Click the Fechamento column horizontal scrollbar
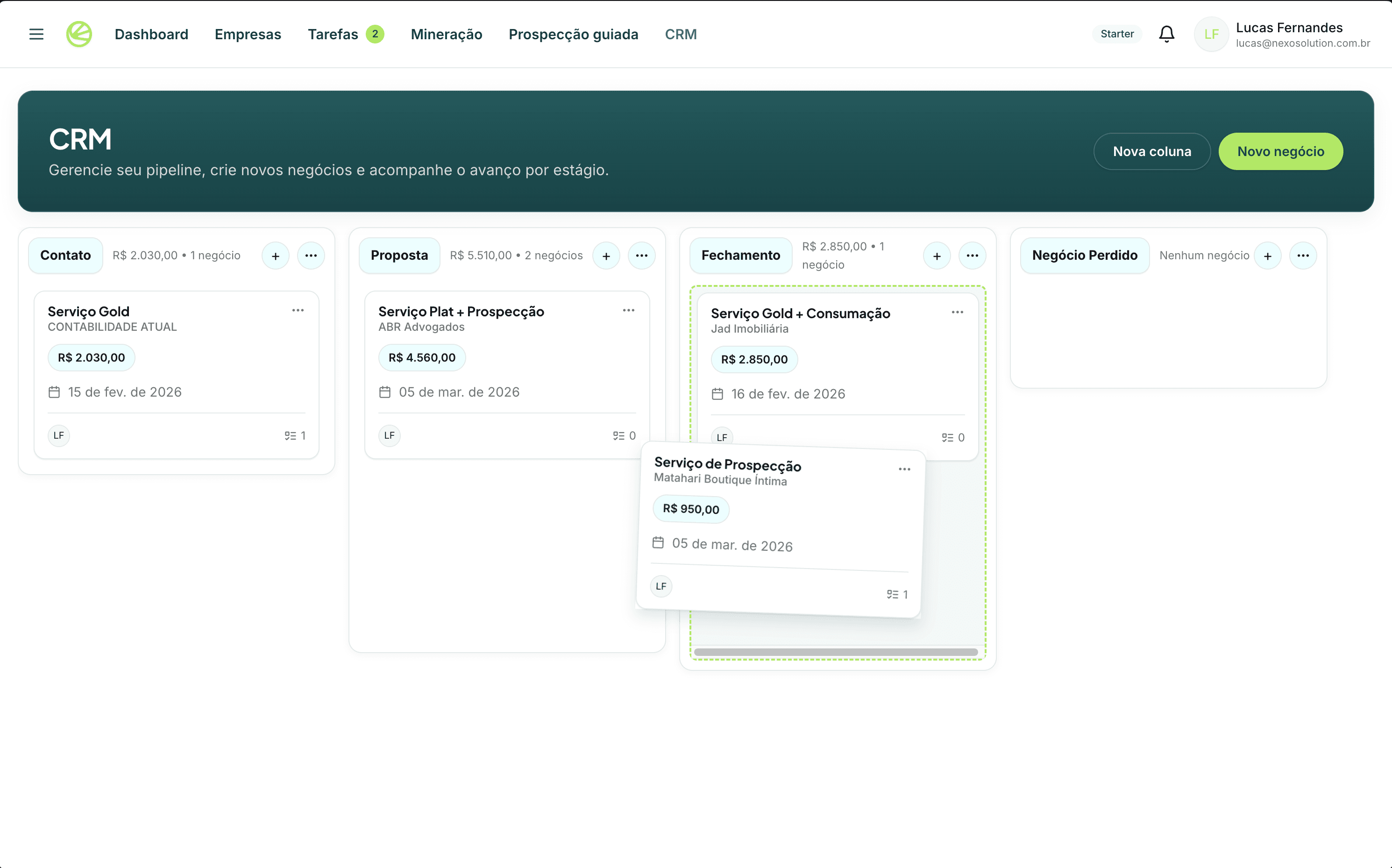 point(836,652)
